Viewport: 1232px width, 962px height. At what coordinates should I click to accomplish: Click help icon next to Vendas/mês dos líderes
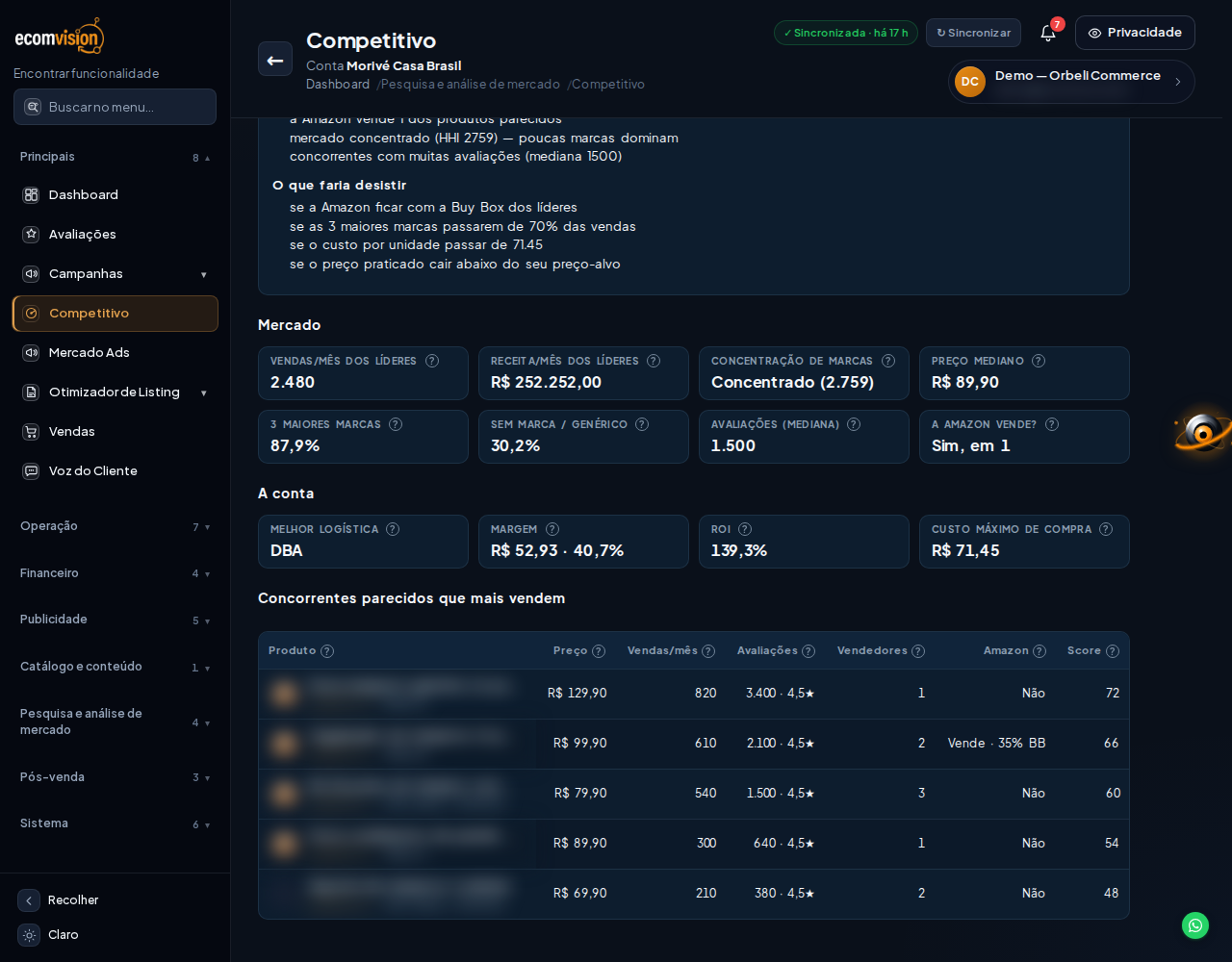pos(432,361)
